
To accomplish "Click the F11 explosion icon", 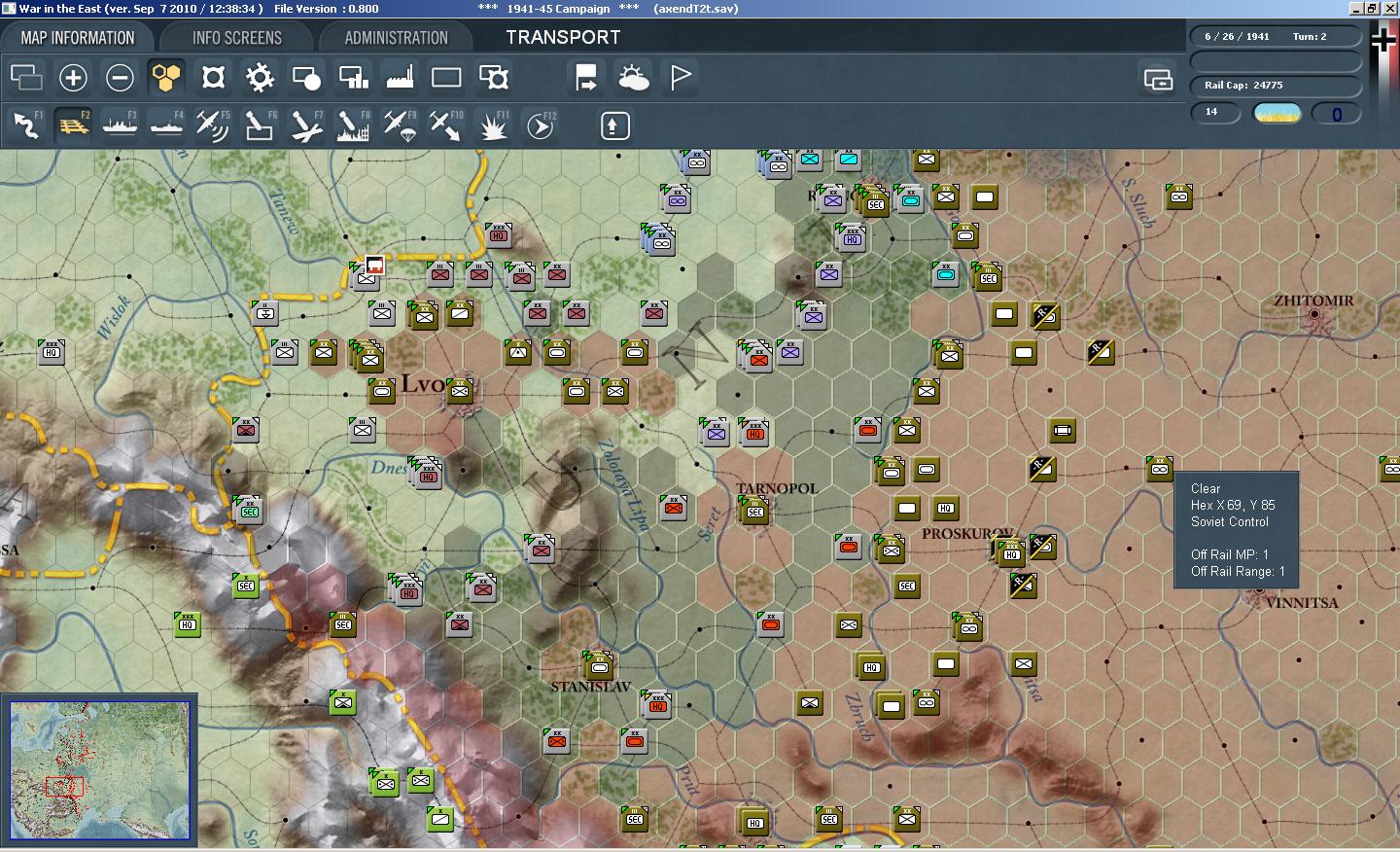I will [494, 125].
